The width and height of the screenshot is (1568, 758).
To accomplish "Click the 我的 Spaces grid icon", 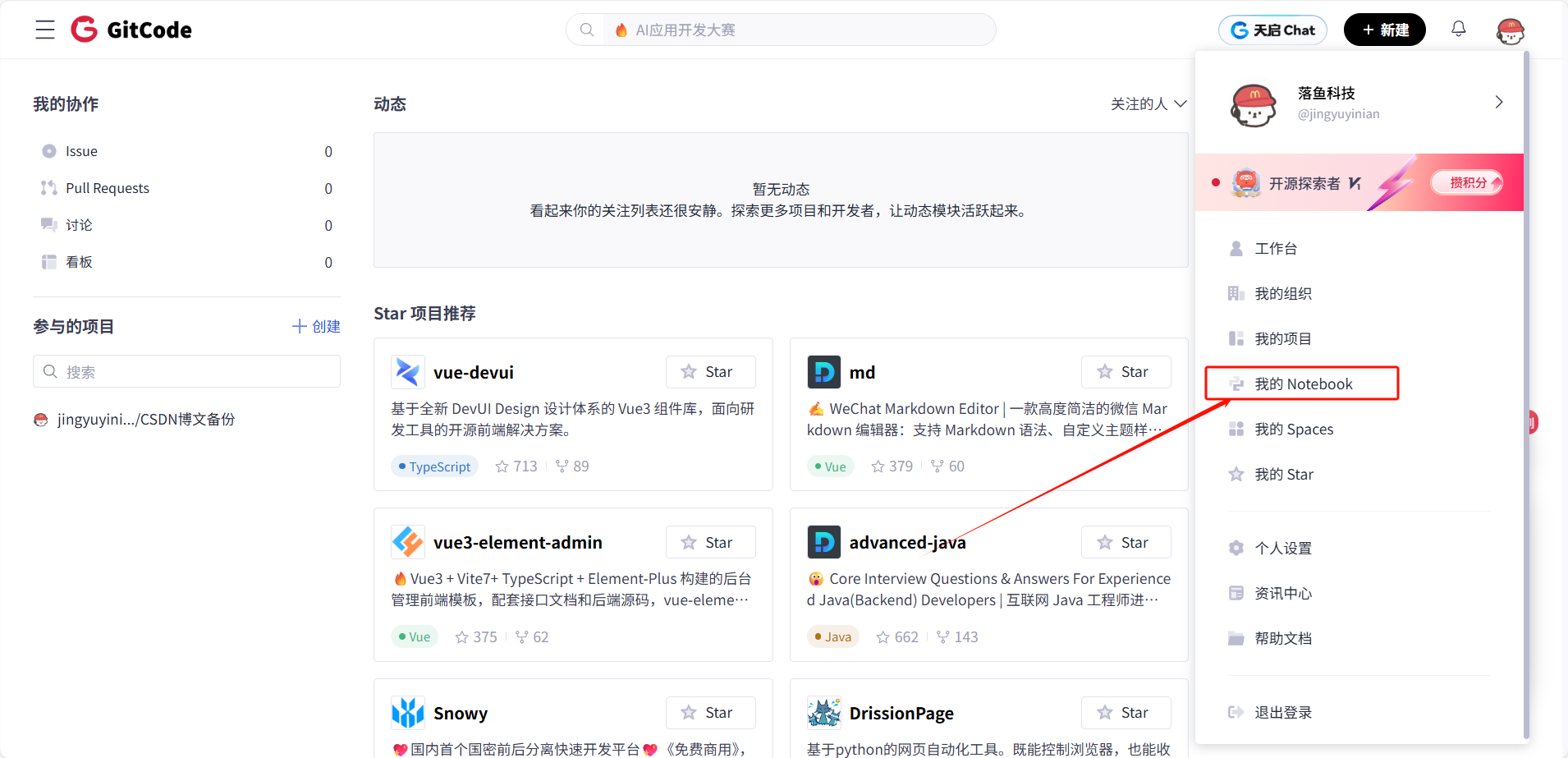I will pos(1236,429).
